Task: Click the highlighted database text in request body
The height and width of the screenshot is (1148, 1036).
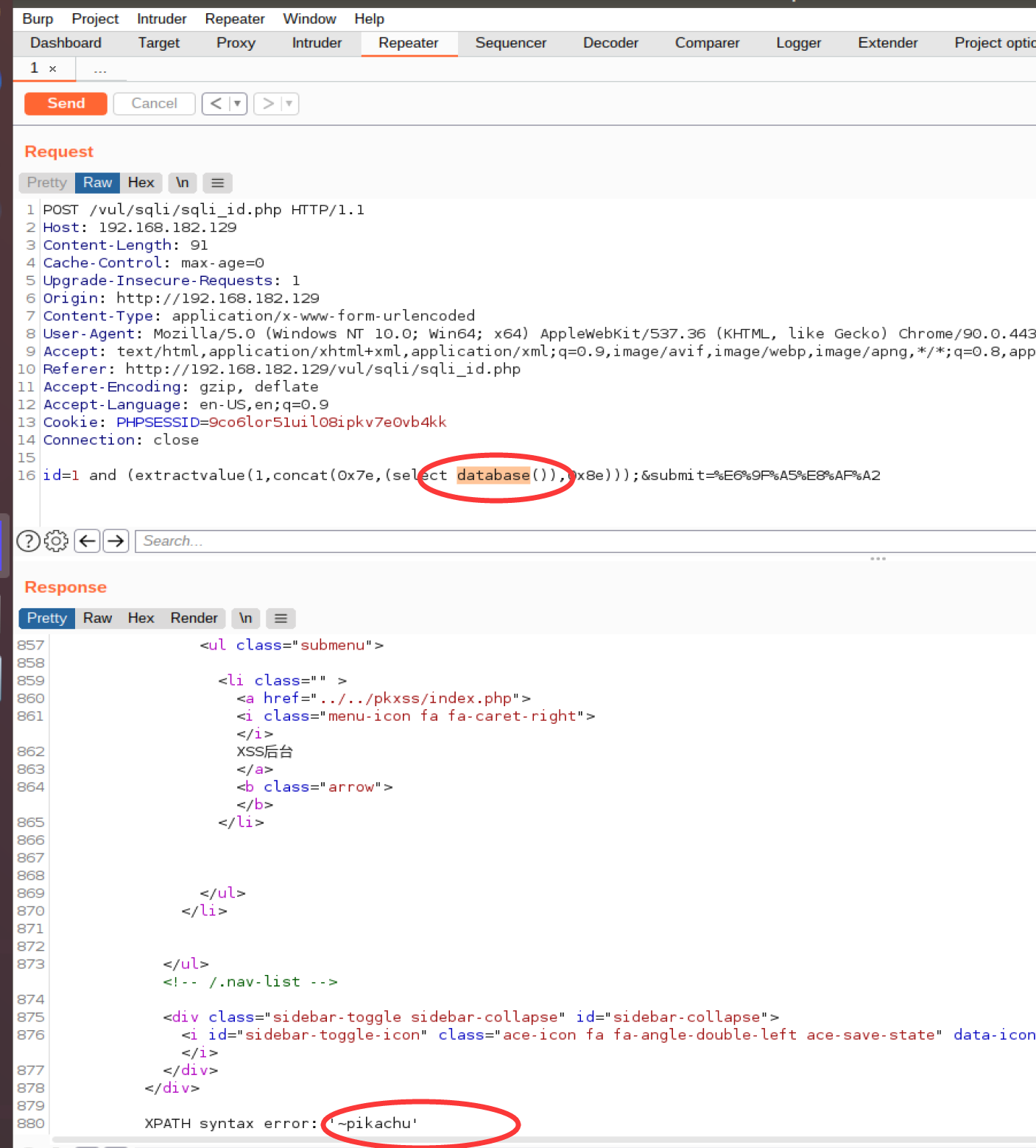Action: coord(493,475)
